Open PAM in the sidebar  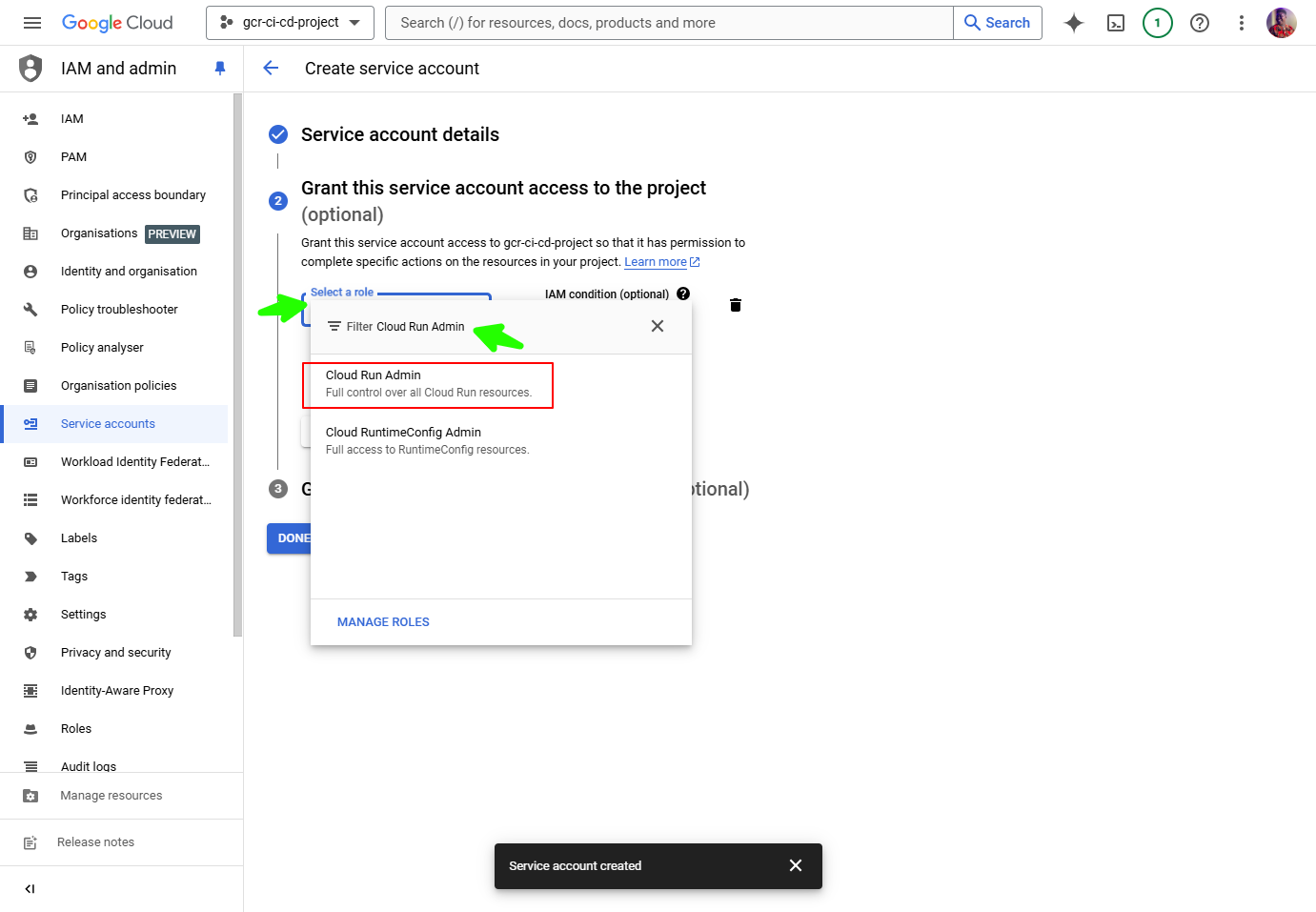(x=114, y=157)
